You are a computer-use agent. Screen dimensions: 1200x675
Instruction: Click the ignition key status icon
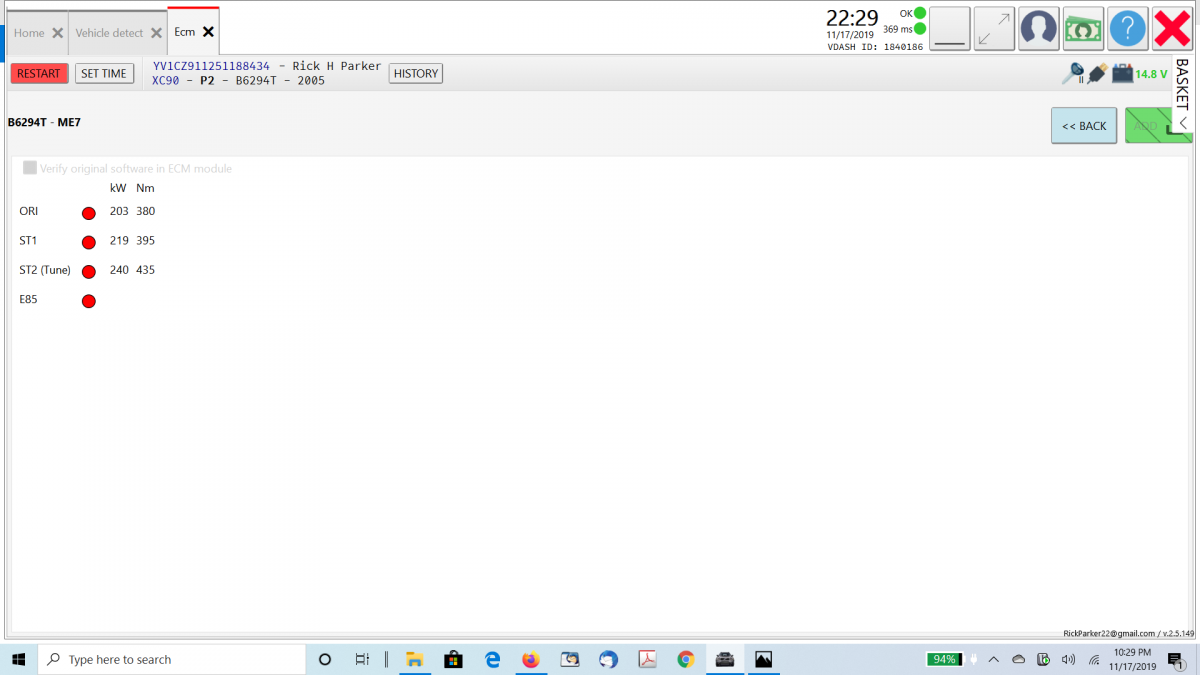click(x=1074, y=73)
